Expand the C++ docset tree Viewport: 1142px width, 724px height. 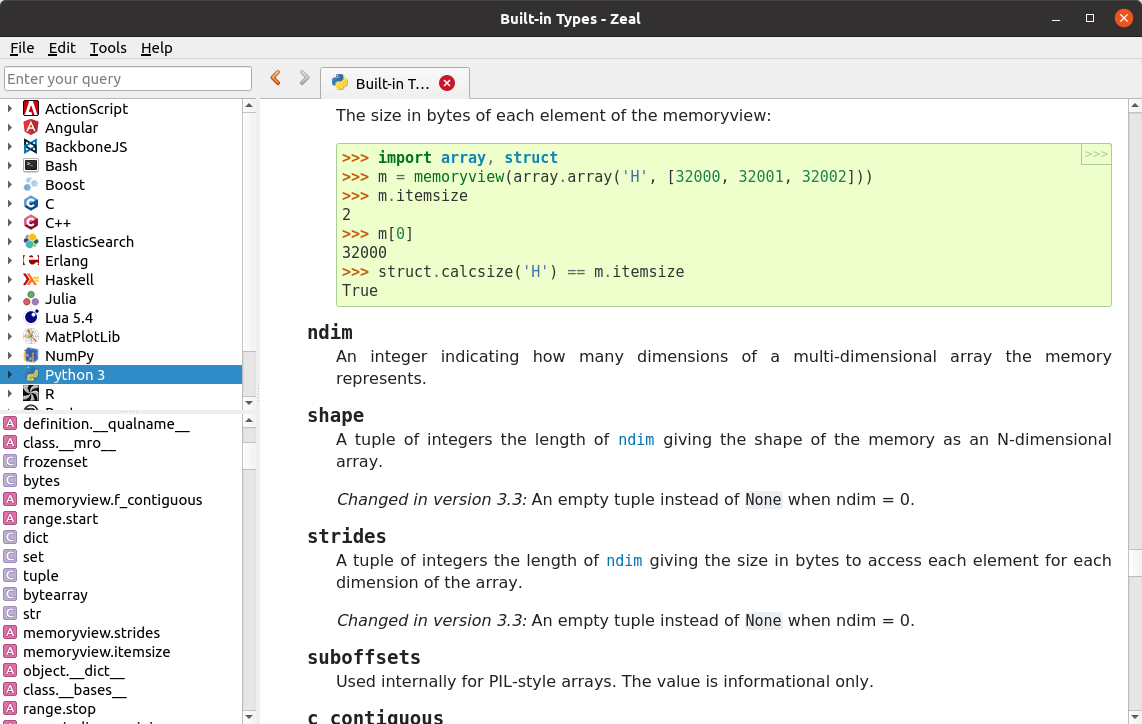pyautogui.click(x=9, y=222)
